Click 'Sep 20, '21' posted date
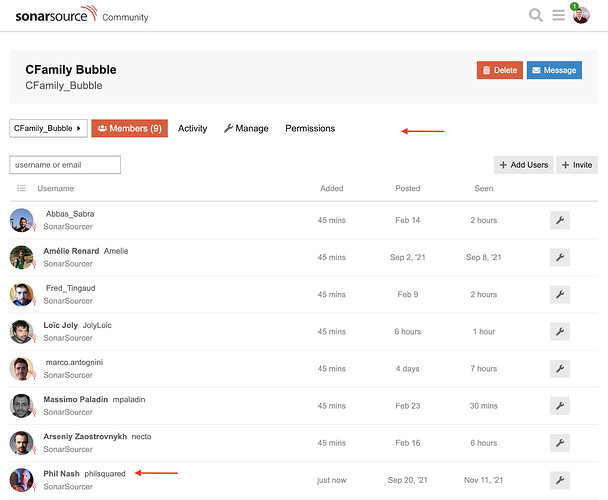 [x=408, y=480]
